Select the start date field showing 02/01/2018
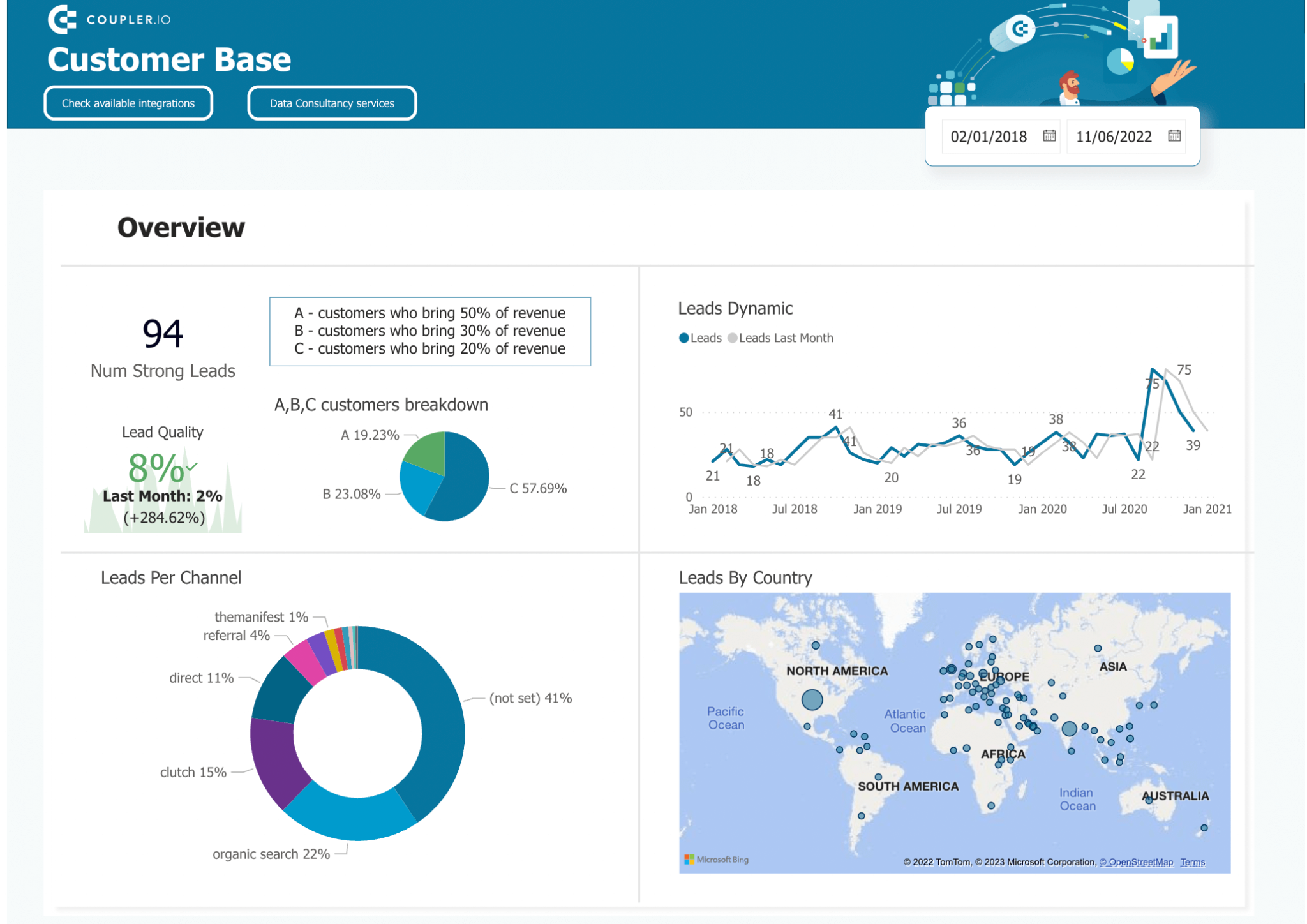The image size is (1307, 924). point(988,136)
